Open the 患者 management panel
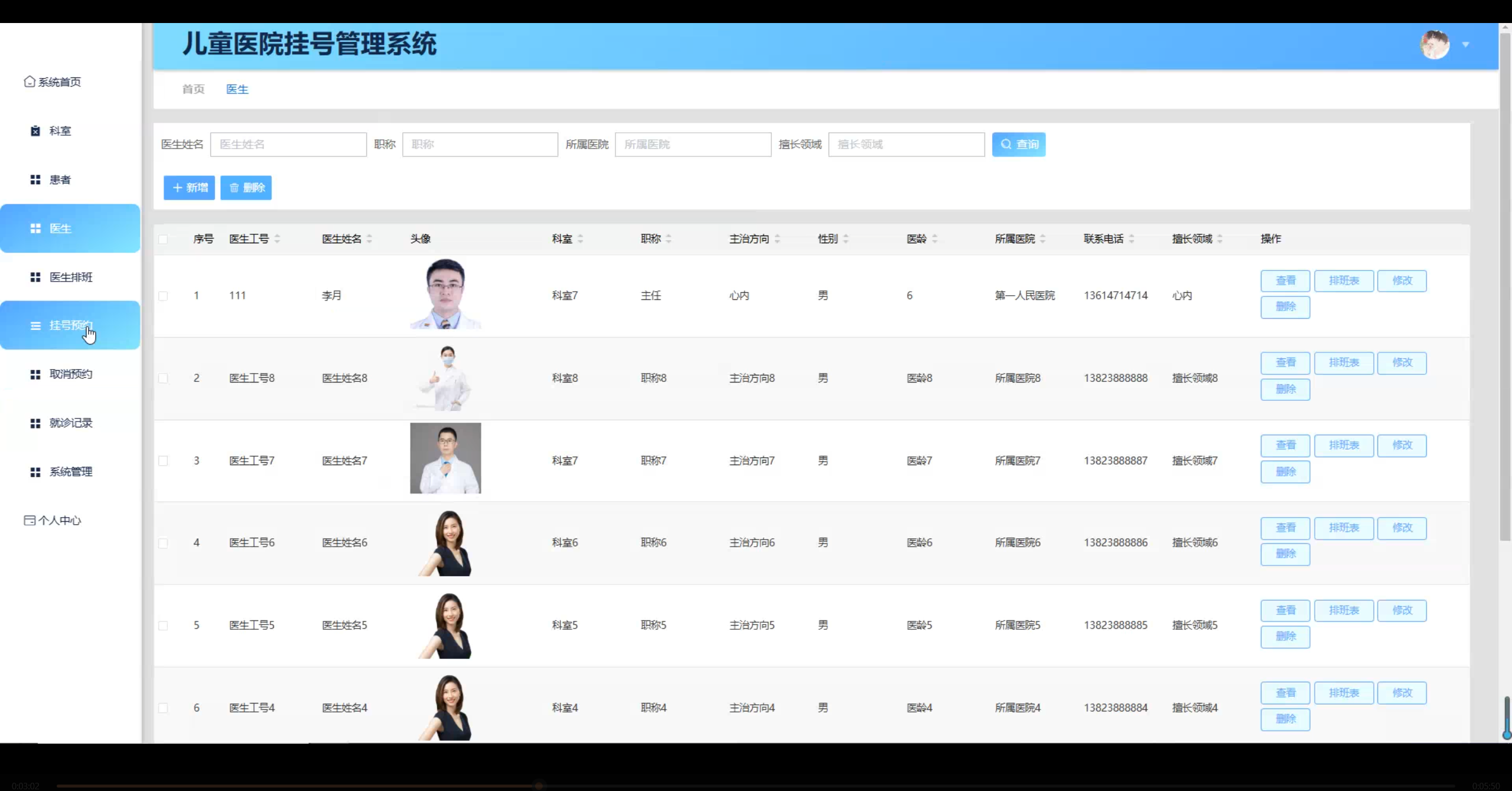 (x=60, y=179)
